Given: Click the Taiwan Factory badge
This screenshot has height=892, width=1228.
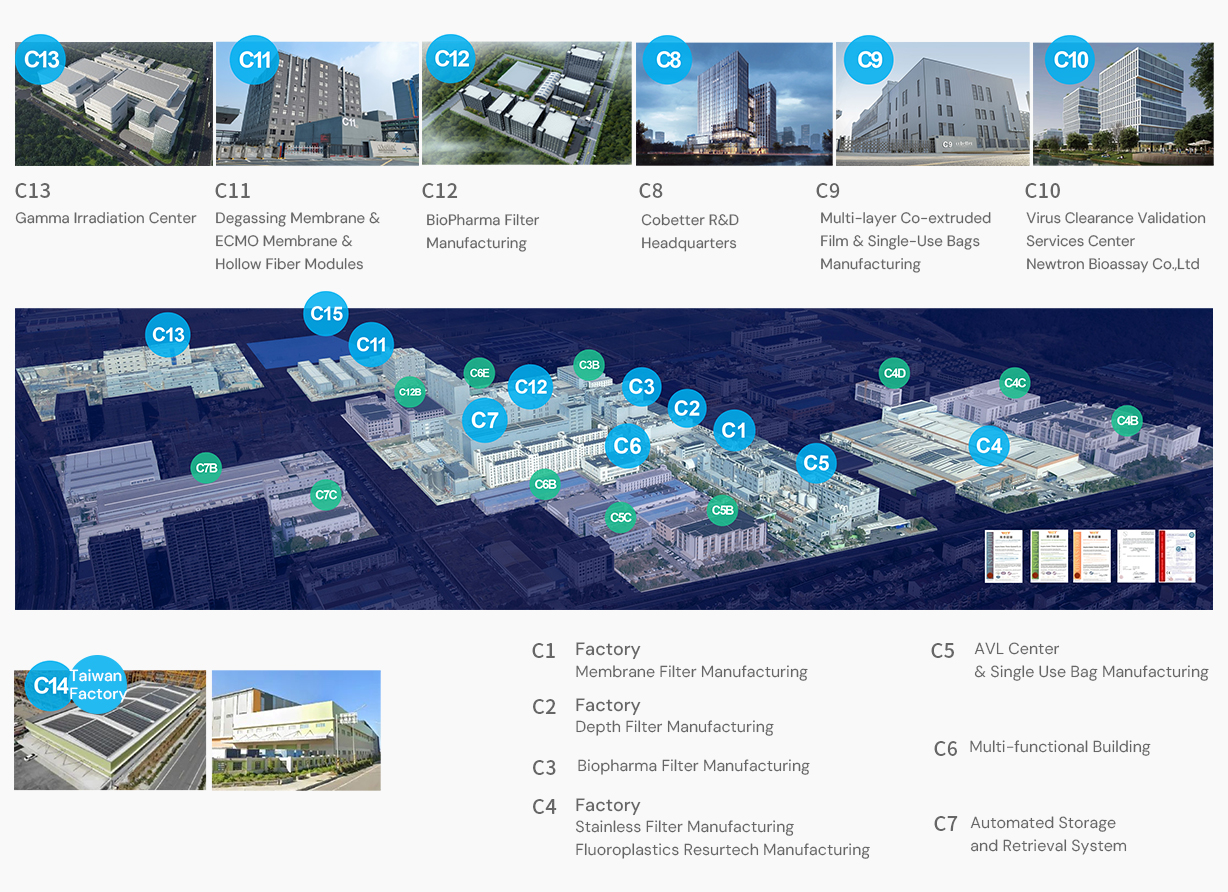Looking at the screenshot, I should (98, 685).
